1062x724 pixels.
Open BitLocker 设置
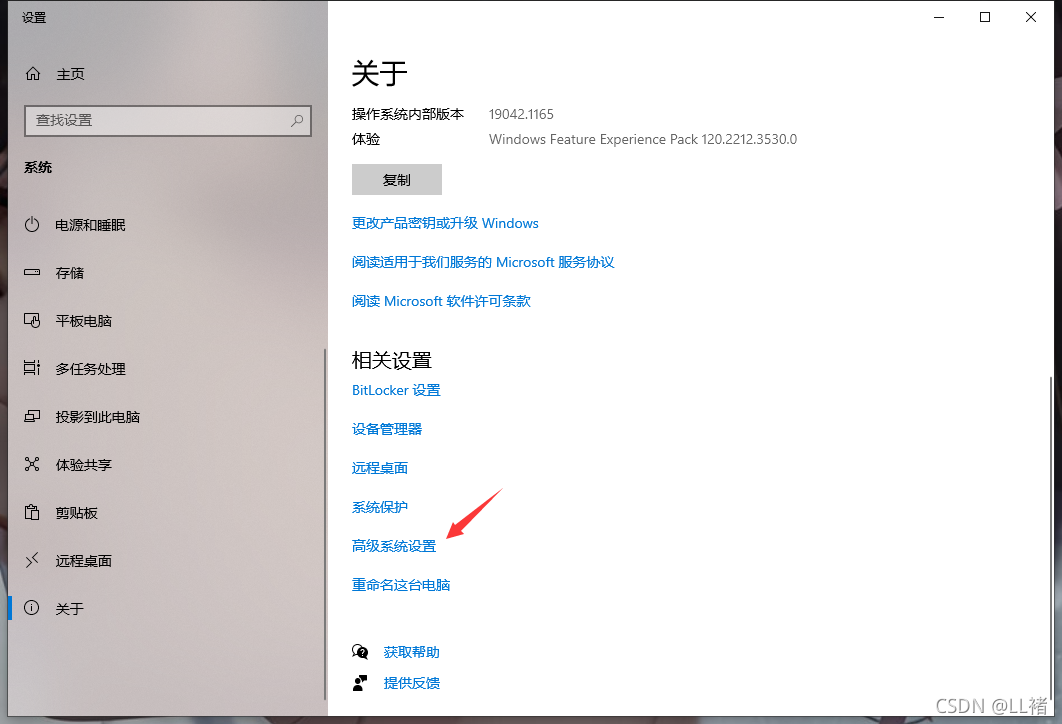tap(395, 389)
